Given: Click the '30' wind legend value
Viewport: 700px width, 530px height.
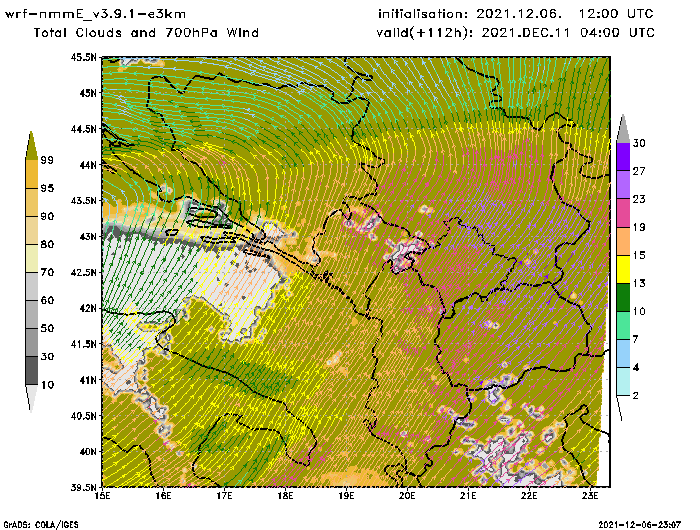Looking at the screenshot, I should coord(639,143).
